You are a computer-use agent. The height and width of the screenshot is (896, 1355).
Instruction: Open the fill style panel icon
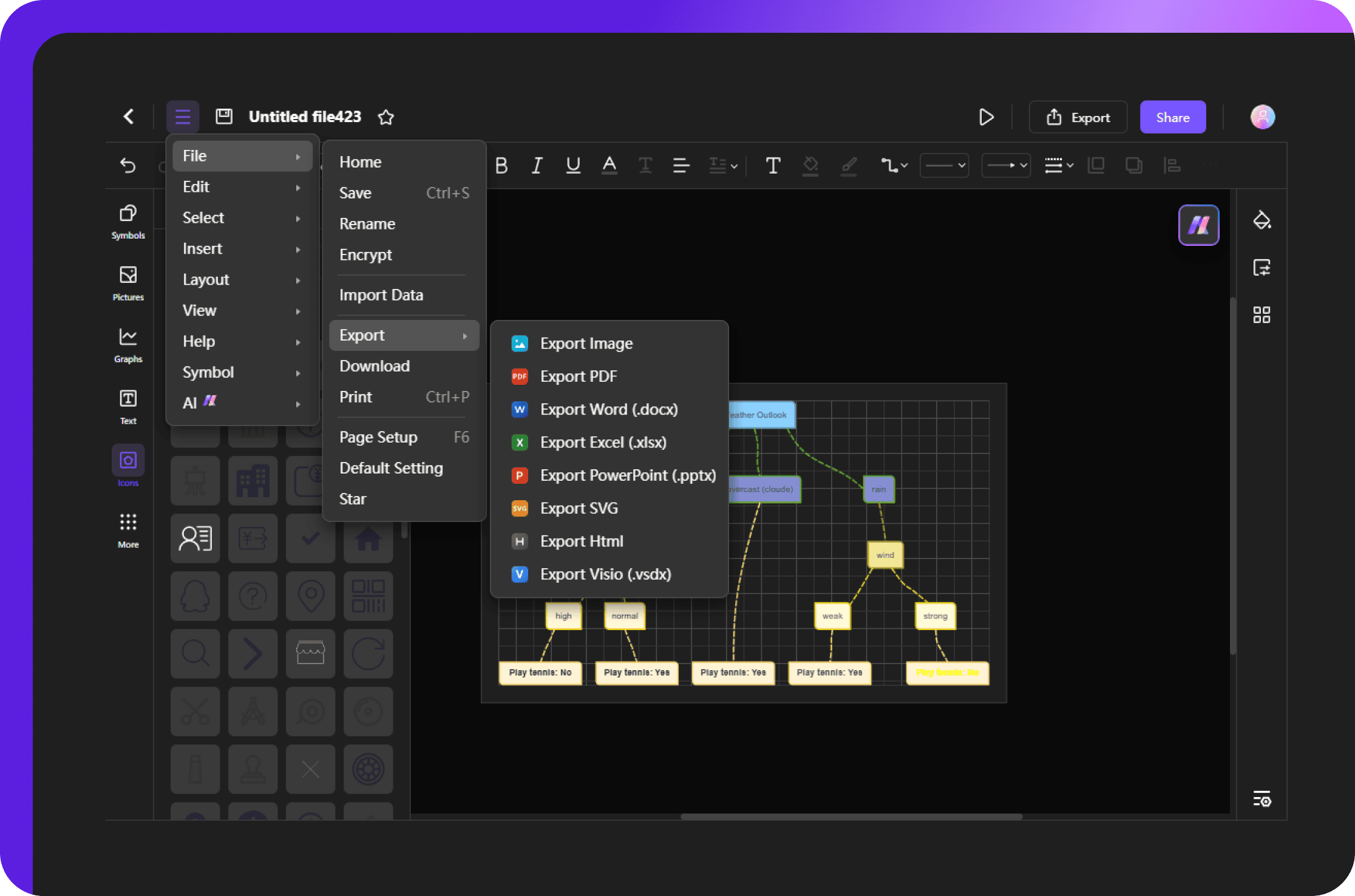pos(1262,220)
